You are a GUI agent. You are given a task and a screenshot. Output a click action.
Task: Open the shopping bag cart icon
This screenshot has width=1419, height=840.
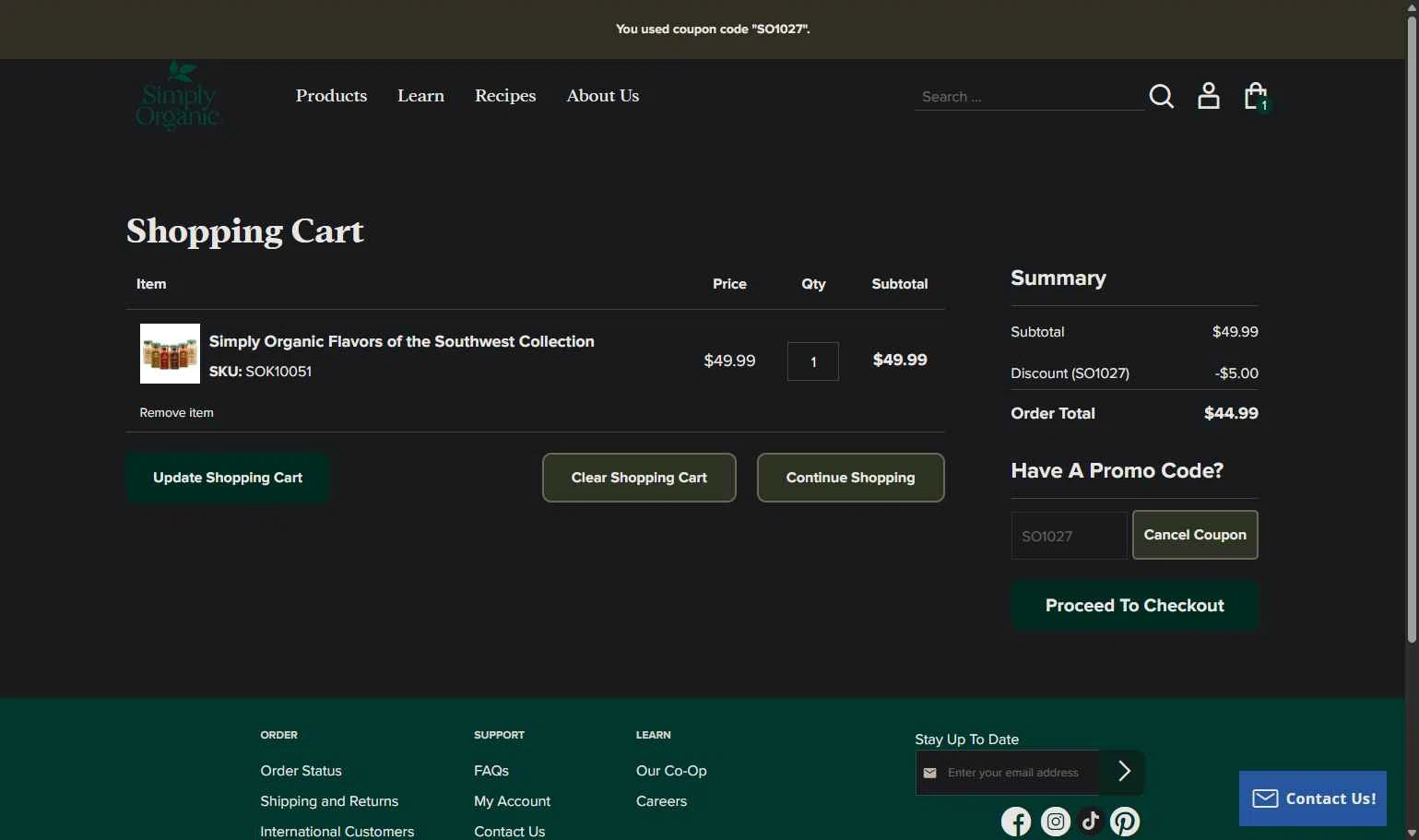click(1256, 96)
